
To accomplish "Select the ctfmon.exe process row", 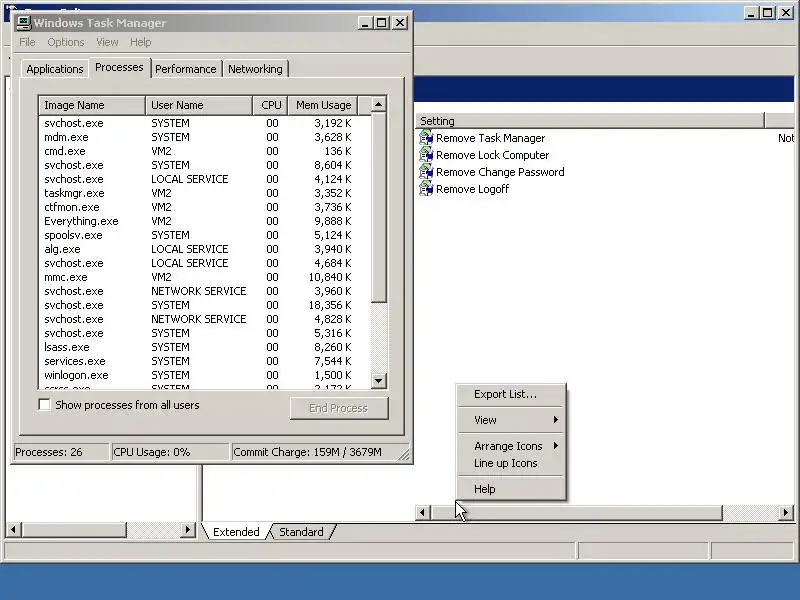I will coord(205,207).
